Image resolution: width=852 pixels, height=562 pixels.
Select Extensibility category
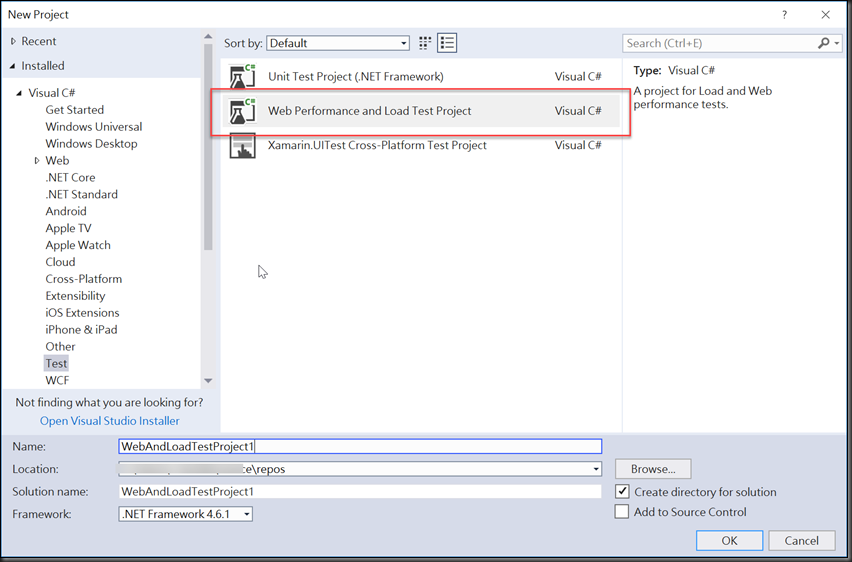pyautogui.click(x=75, y=296)
